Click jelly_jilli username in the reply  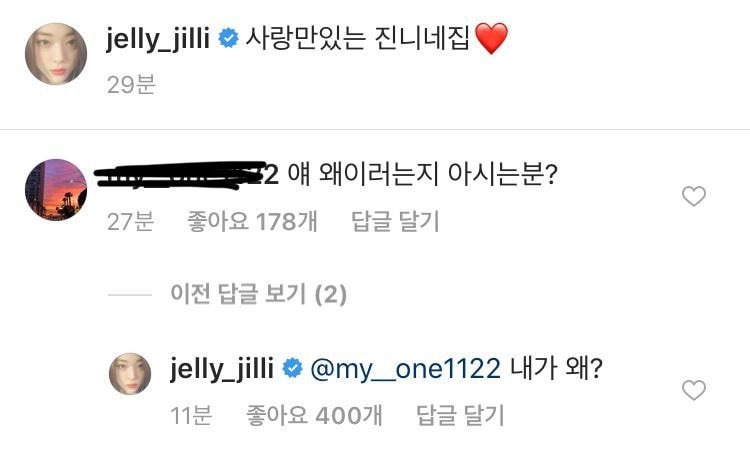point(222,369)
